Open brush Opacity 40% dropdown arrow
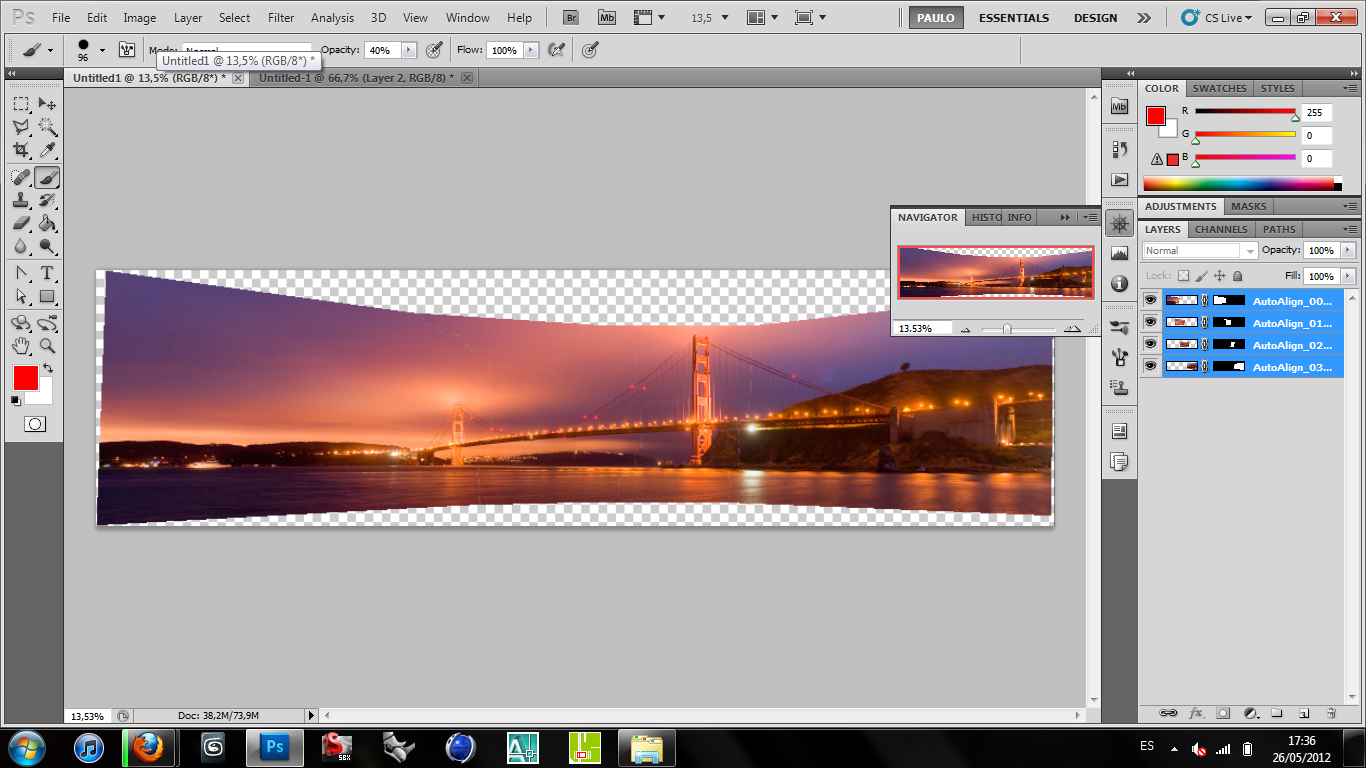The width and height of the screenshot is (1366, 768). click(x=408, y=50)
